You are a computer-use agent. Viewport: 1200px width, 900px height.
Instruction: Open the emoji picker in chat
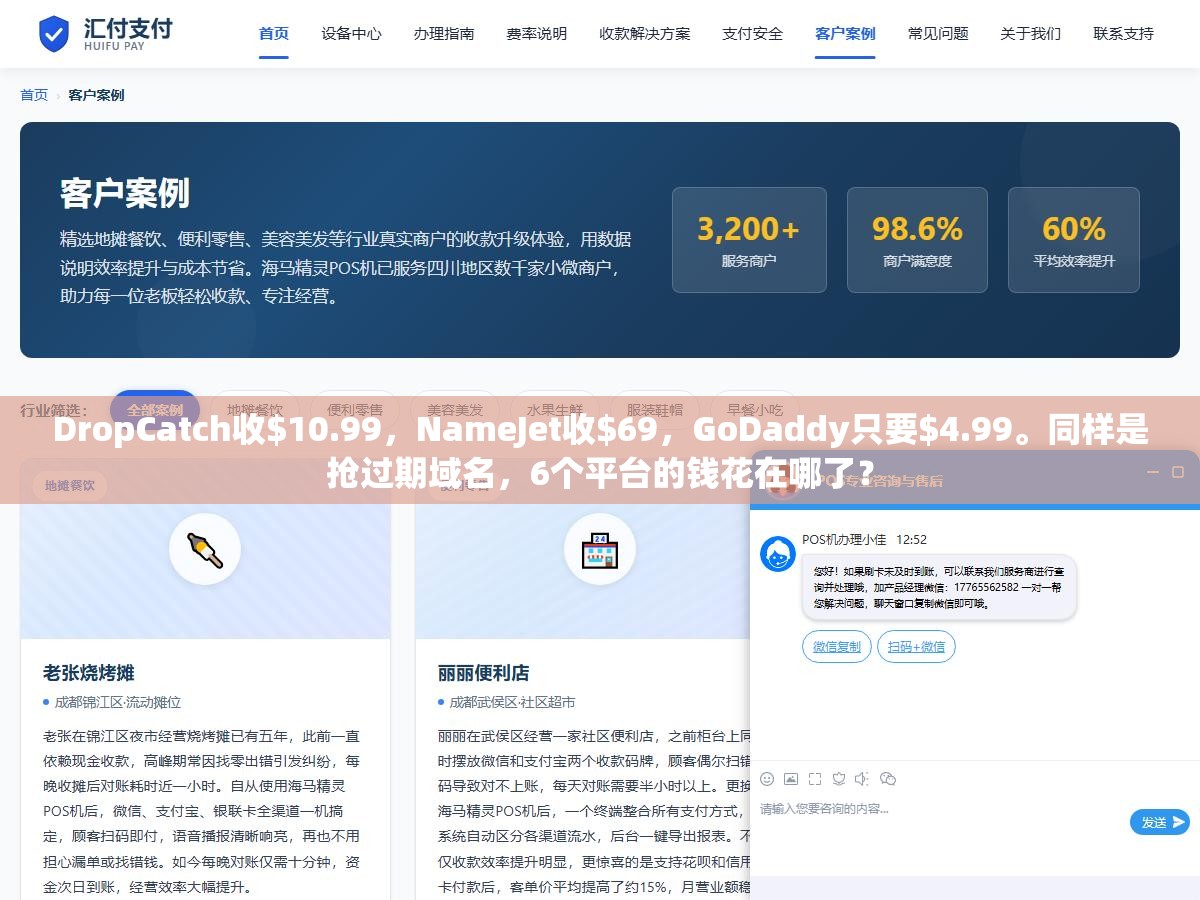coord(767,779)
